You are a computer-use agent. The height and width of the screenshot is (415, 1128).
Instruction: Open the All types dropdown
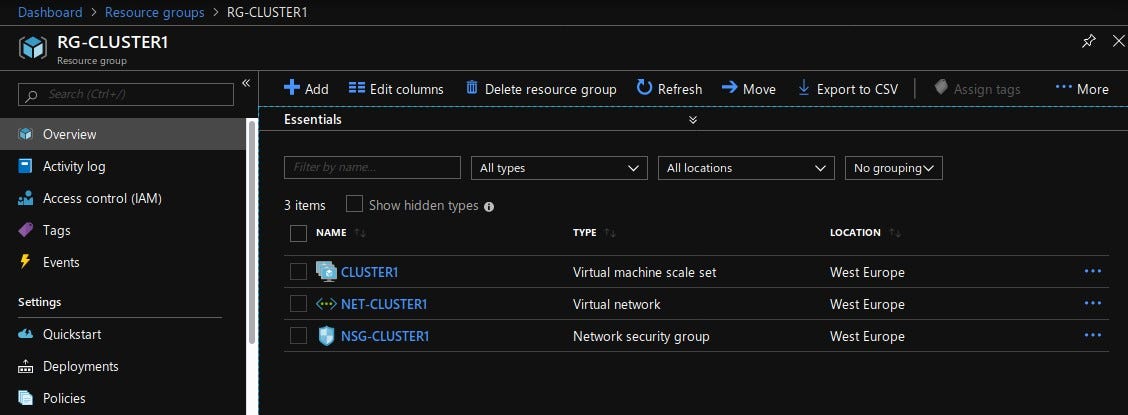(x=559, y=168)
